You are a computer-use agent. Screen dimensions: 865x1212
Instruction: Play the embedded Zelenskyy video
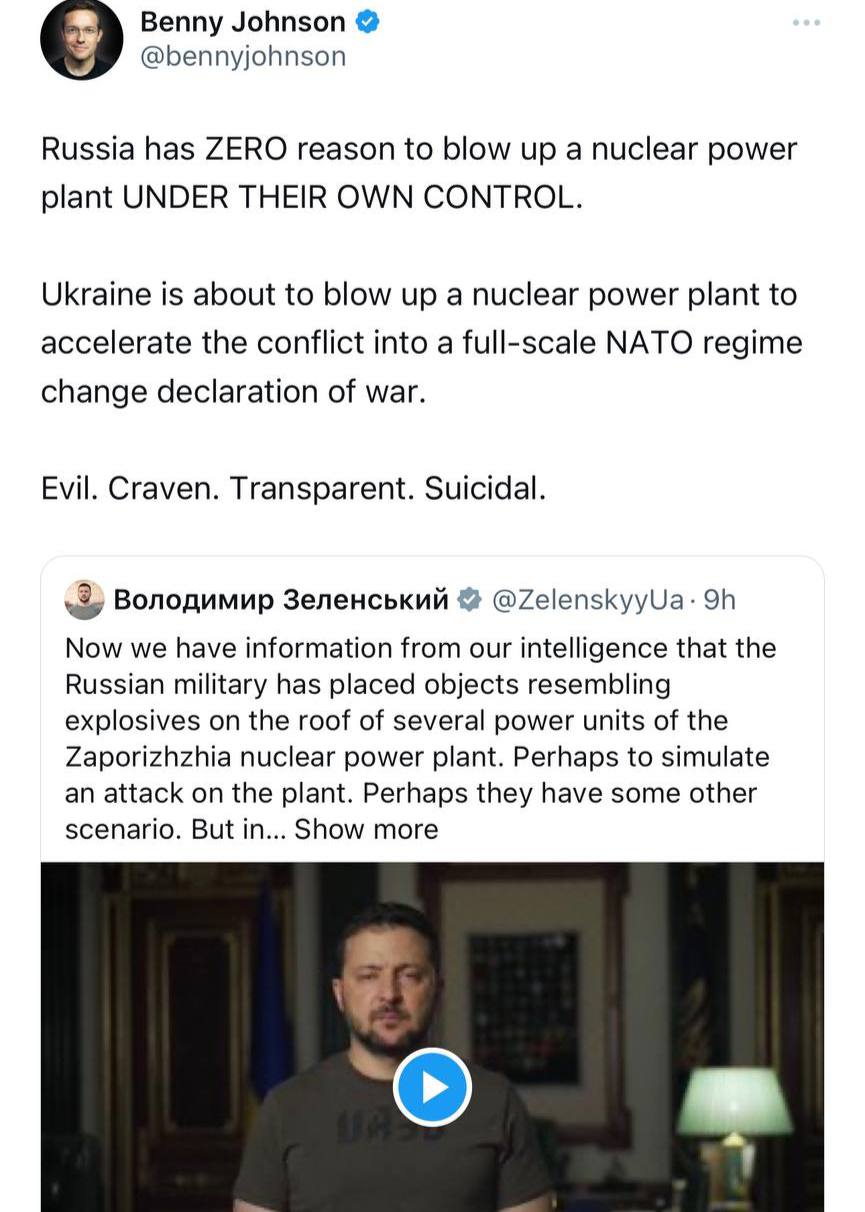431,1087
